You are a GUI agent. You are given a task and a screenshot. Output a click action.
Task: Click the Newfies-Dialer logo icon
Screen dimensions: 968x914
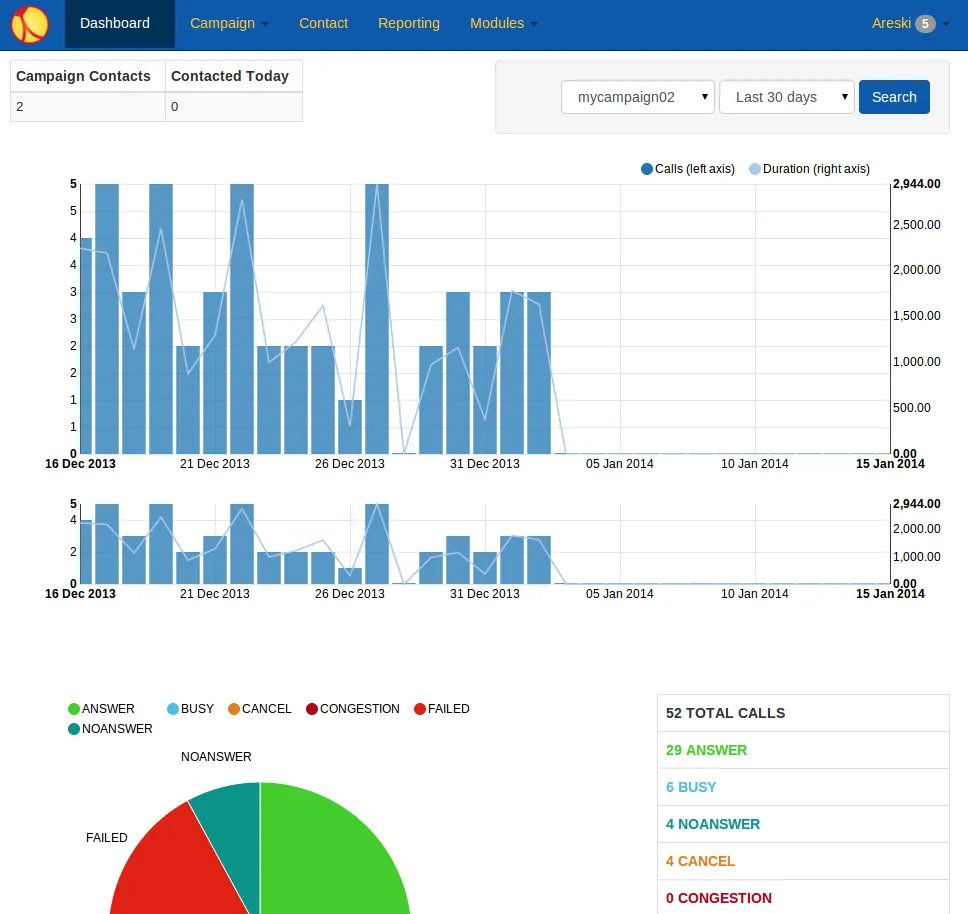[30, 24]
